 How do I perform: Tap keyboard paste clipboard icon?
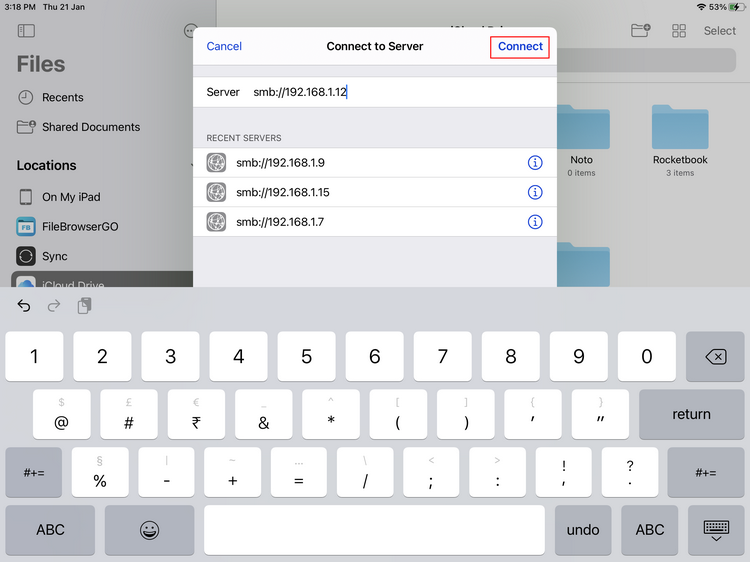click(x=85, y=306)
